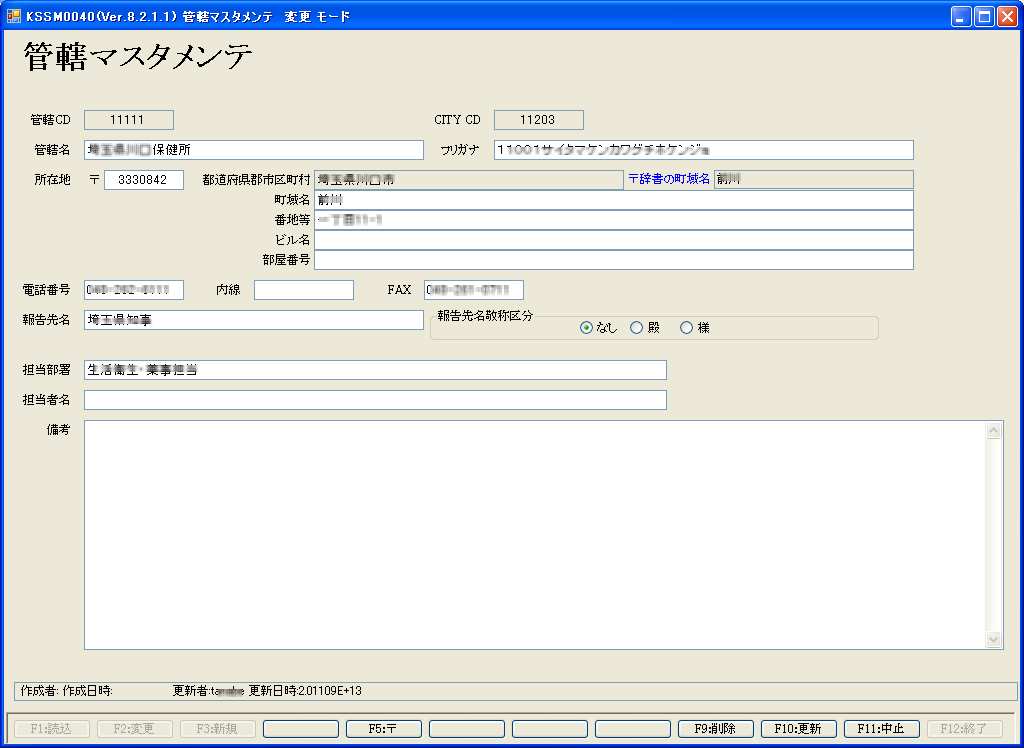Screen dimensions: 1024x748
Task: Click the 町域名 input field
Action: 613,200
